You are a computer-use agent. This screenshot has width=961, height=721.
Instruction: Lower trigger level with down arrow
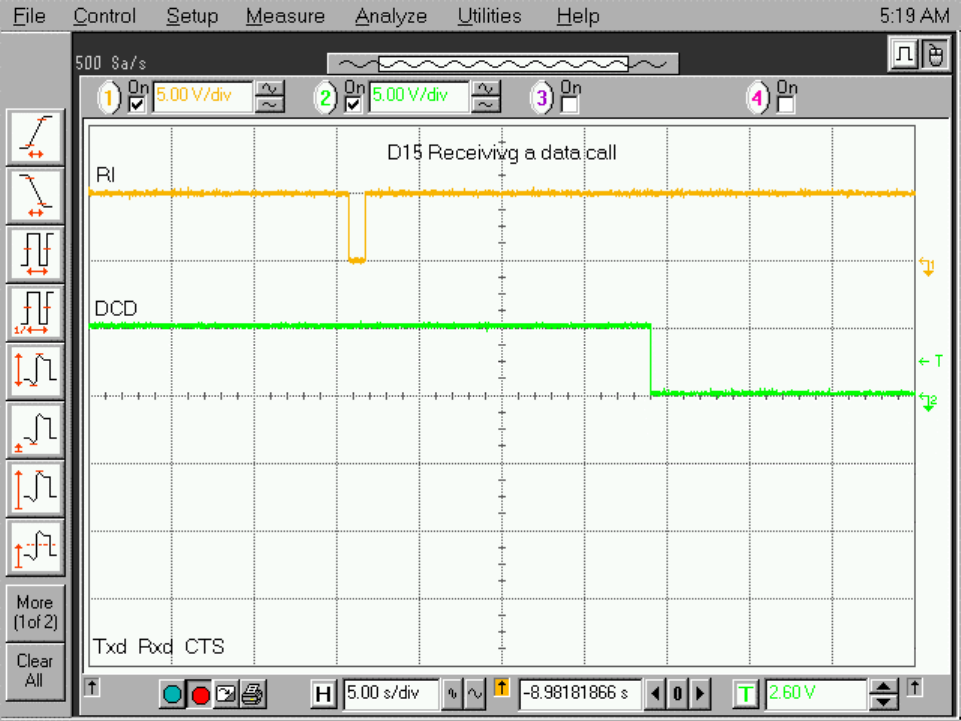(x=884, y=701)
